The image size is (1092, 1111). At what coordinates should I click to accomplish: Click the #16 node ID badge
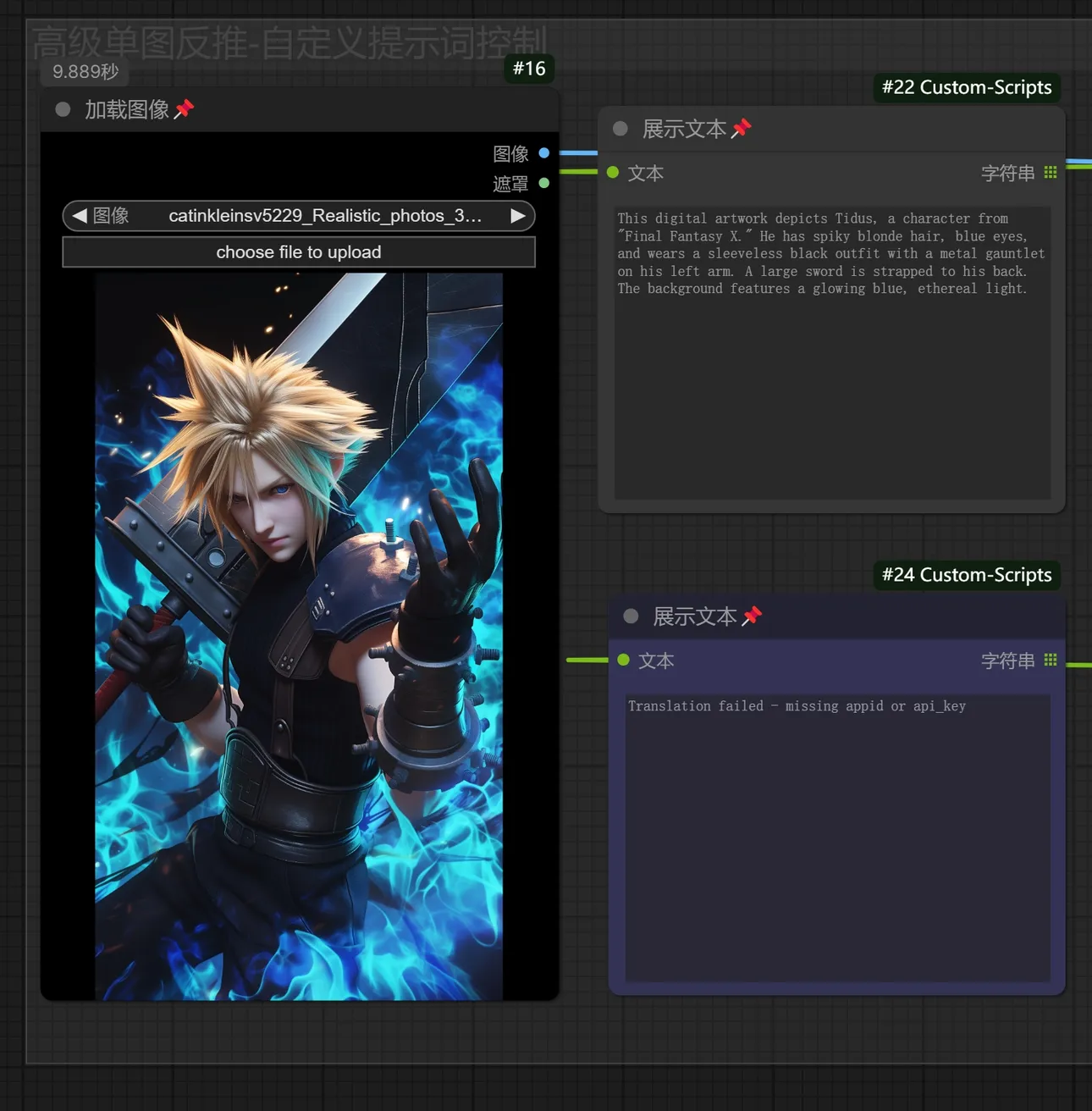coord(529,69)
